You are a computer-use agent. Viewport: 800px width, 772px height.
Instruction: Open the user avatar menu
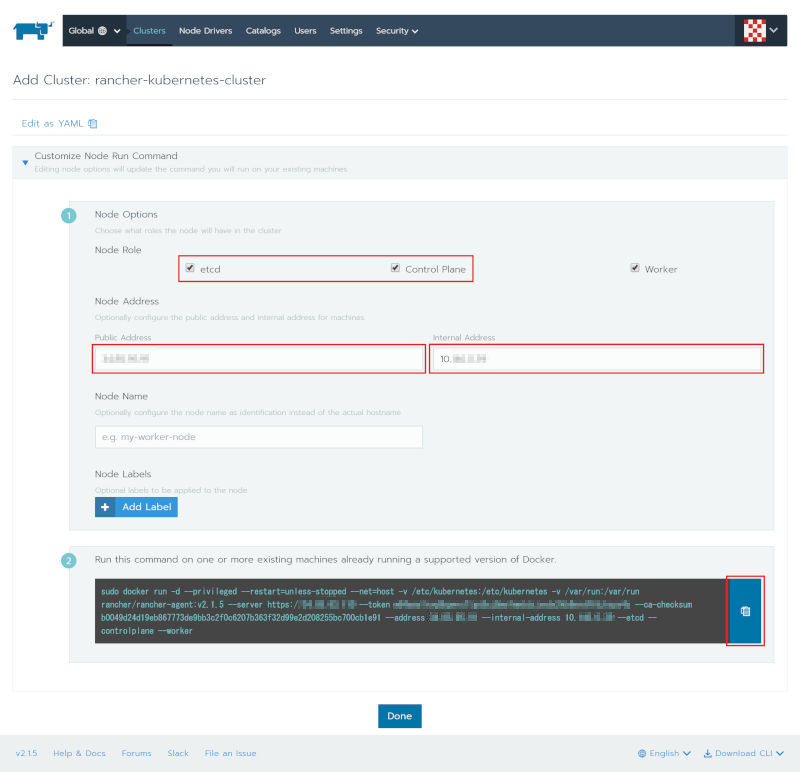pos(760,31)
